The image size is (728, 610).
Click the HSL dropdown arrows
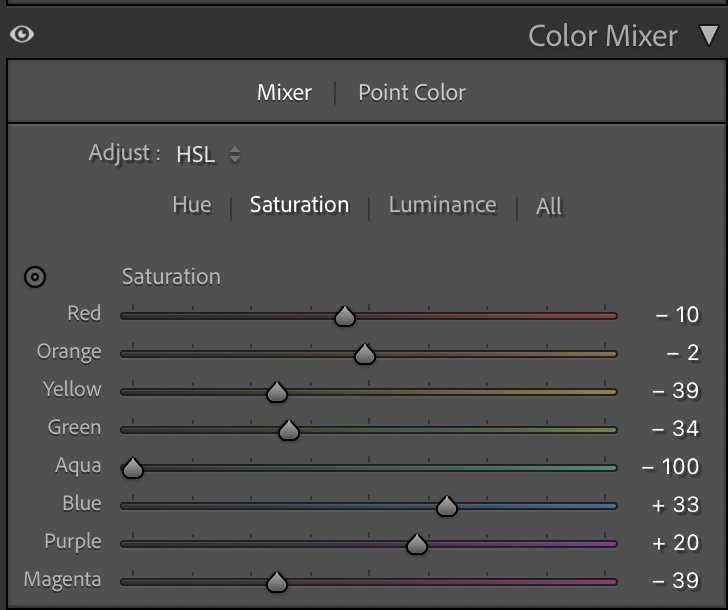click(x=235, y=155)
